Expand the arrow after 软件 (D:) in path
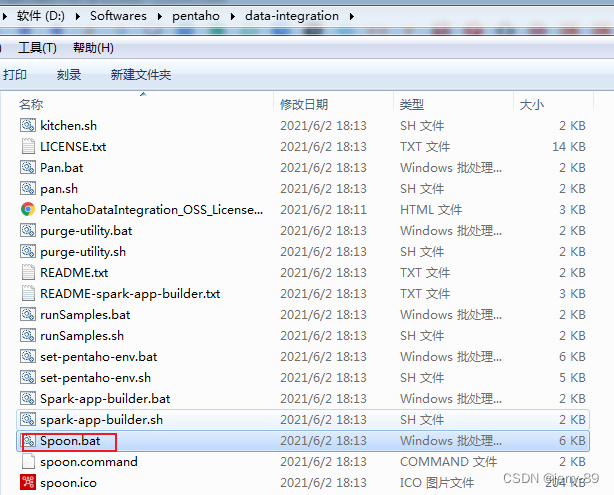This screenshot has height=495, width=614. pos(78,16)
